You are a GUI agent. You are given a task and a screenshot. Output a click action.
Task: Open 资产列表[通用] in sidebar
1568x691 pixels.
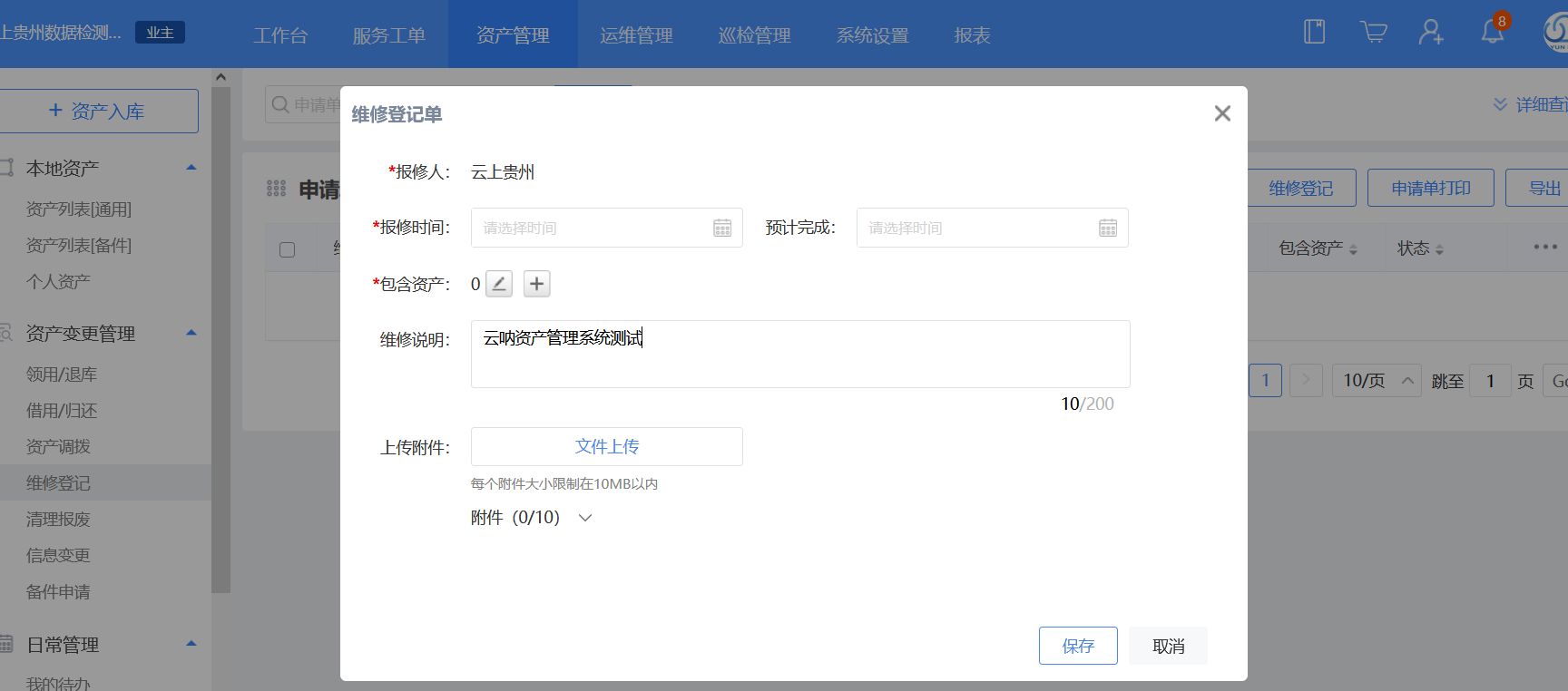point(79,209)
